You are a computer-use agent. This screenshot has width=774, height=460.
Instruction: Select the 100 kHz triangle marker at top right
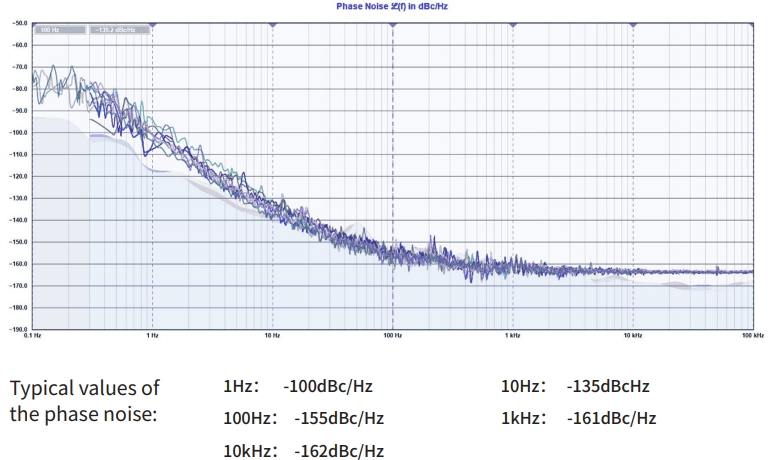(x=751, y=23)
